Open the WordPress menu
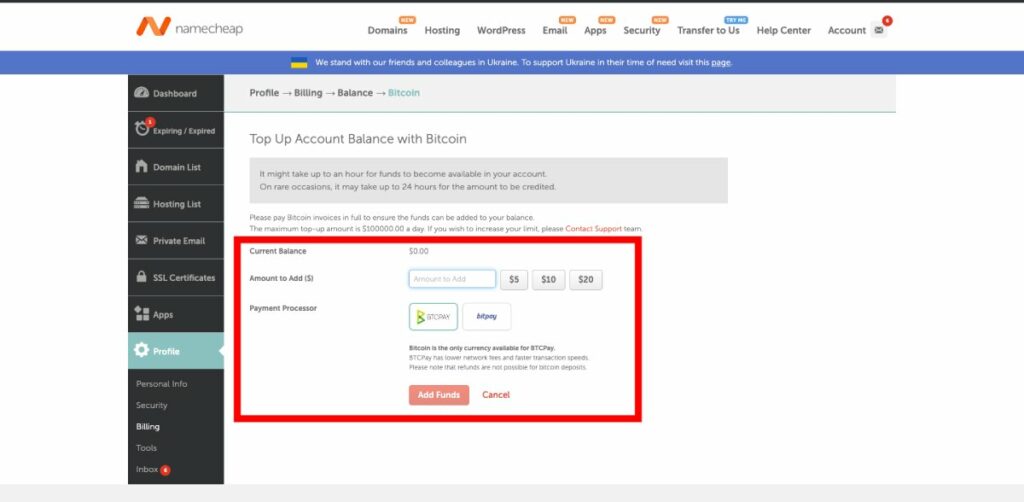This screenshot has width=1024, height=502. pos(501,30)
